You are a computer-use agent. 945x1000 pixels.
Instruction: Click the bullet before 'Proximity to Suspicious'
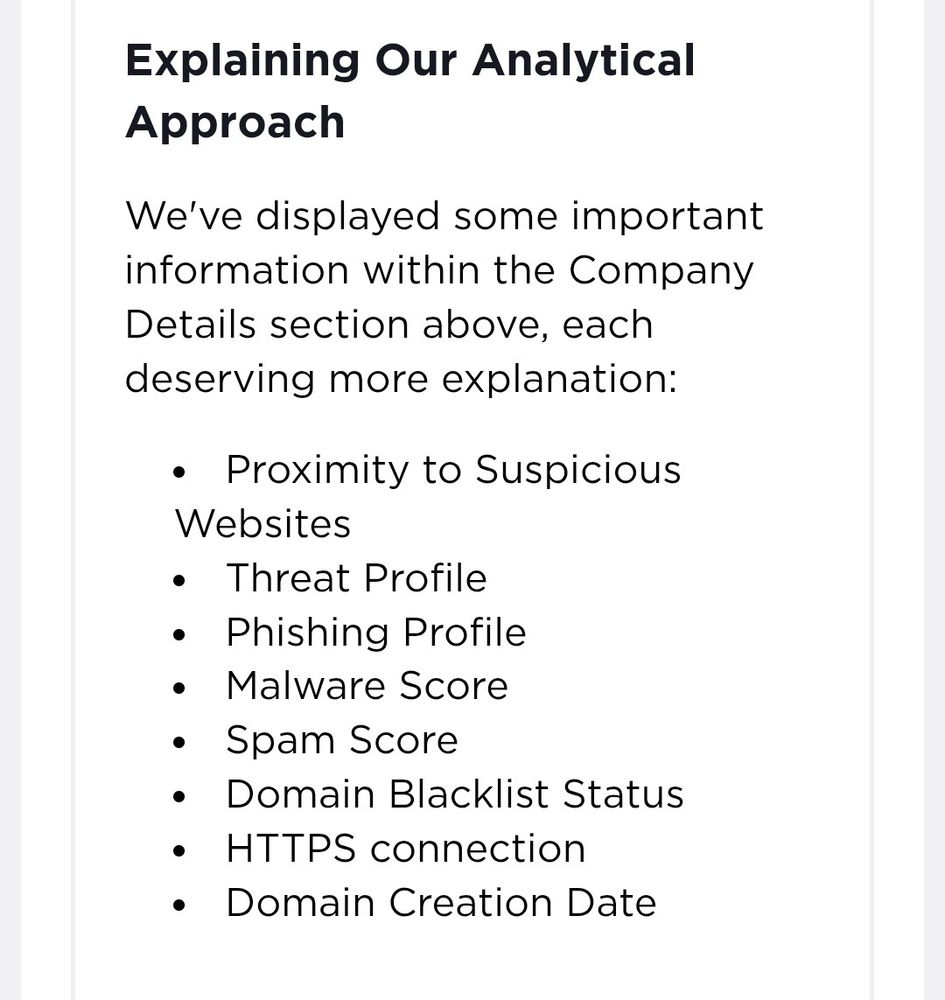click(x=179, y=473)
